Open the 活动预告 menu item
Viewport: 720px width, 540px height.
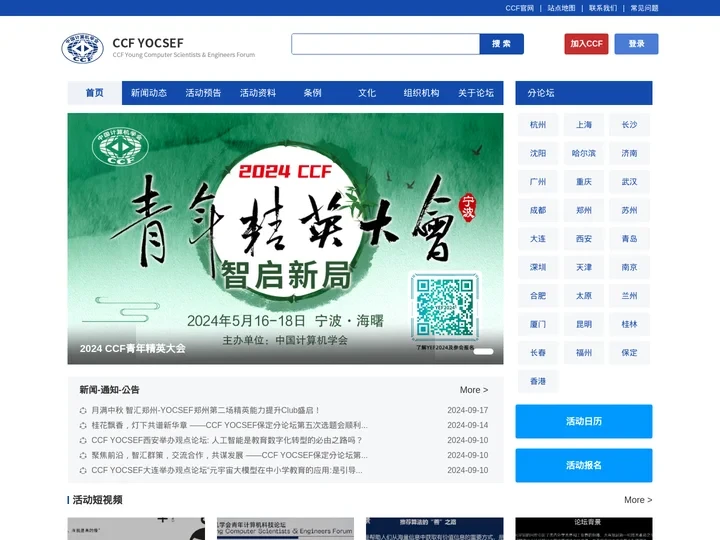pos(203,93)
